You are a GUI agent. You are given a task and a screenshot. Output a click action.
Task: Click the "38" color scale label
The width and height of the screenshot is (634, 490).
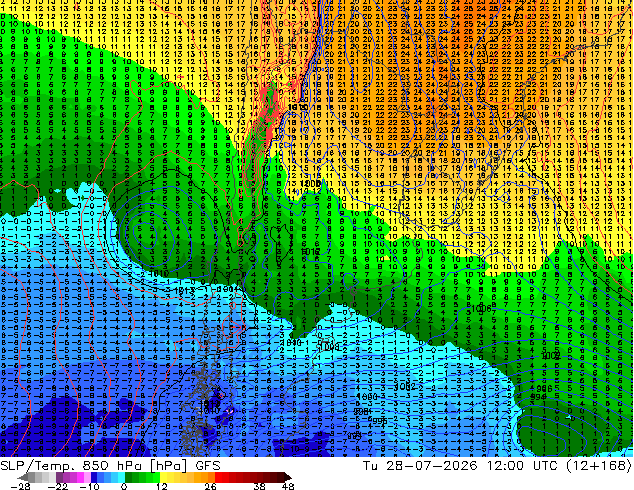pos(259,486)
